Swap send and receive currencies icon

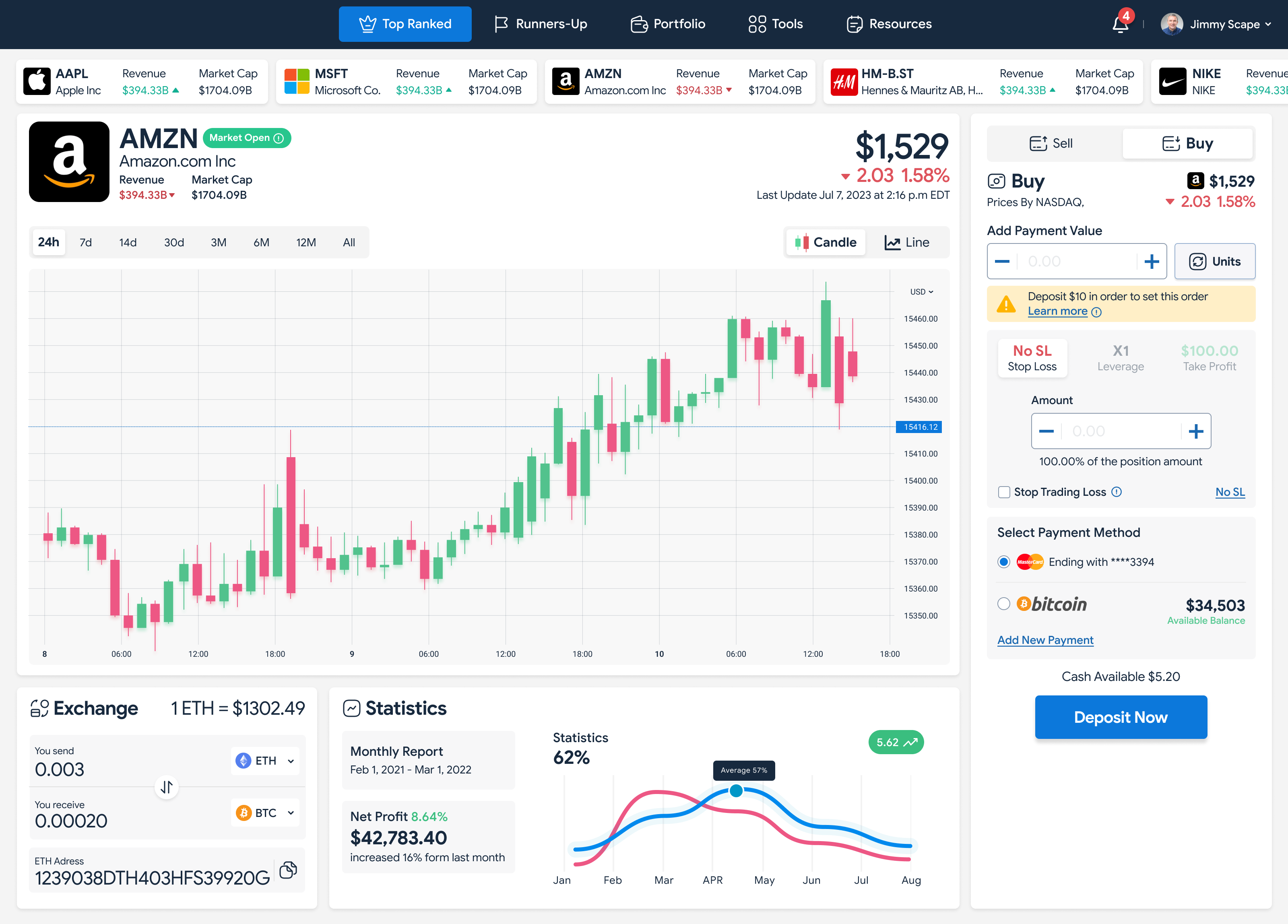pos(166,787)
